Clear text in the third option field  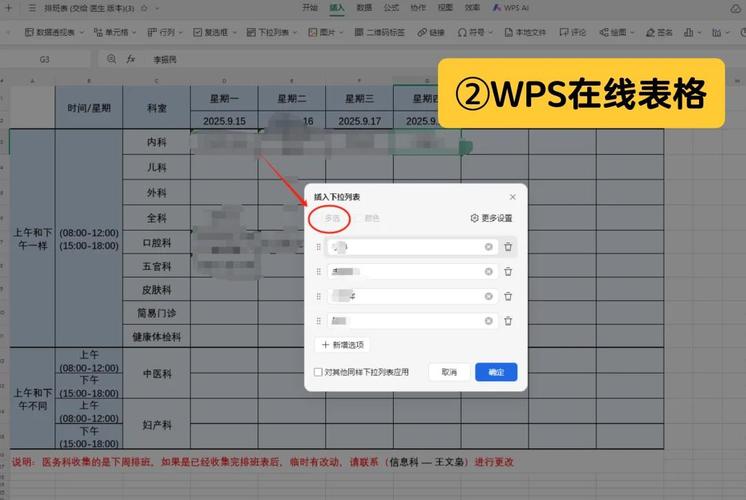[x=489, y=296]
